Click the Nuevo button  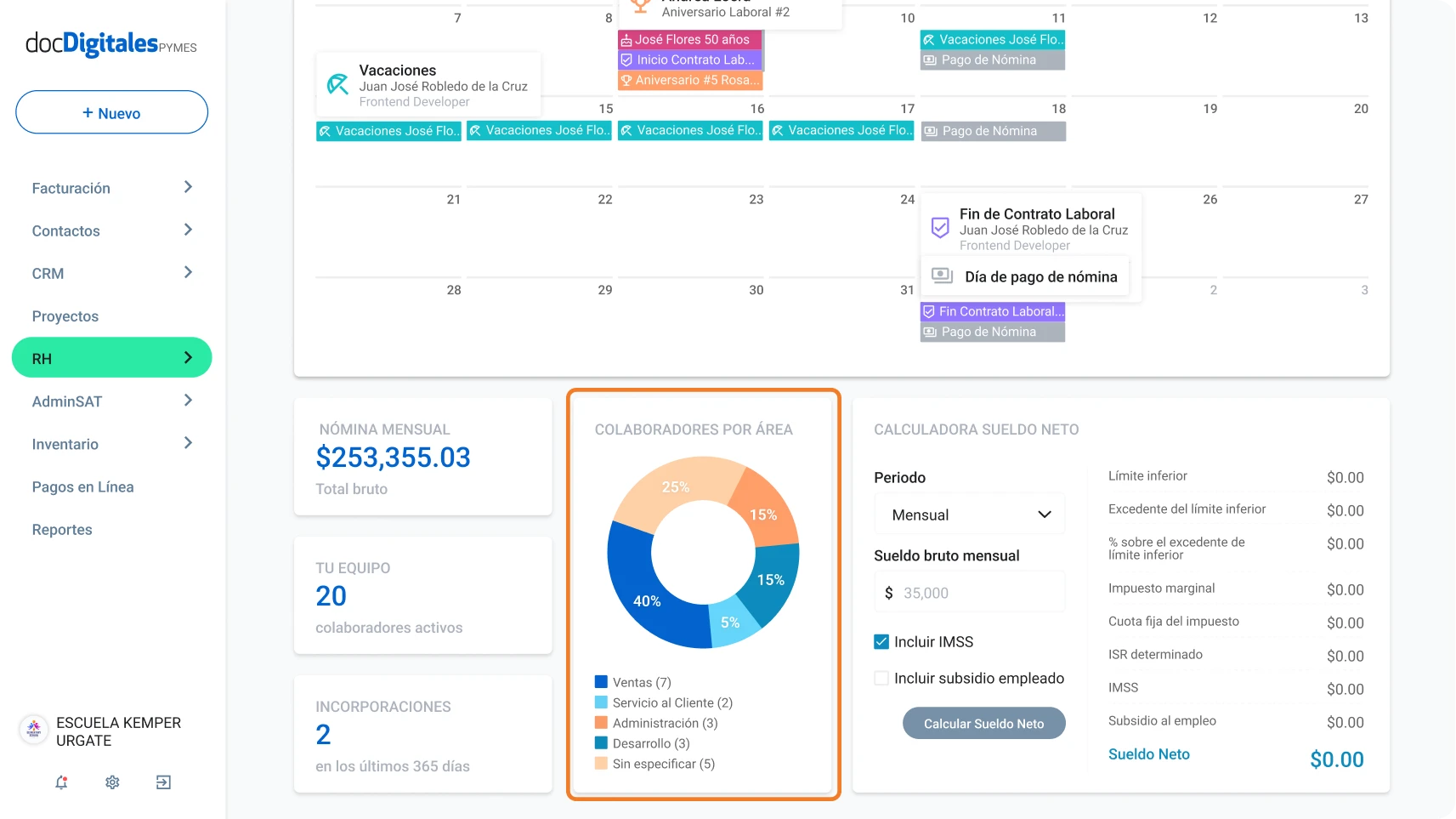point(111,112)
